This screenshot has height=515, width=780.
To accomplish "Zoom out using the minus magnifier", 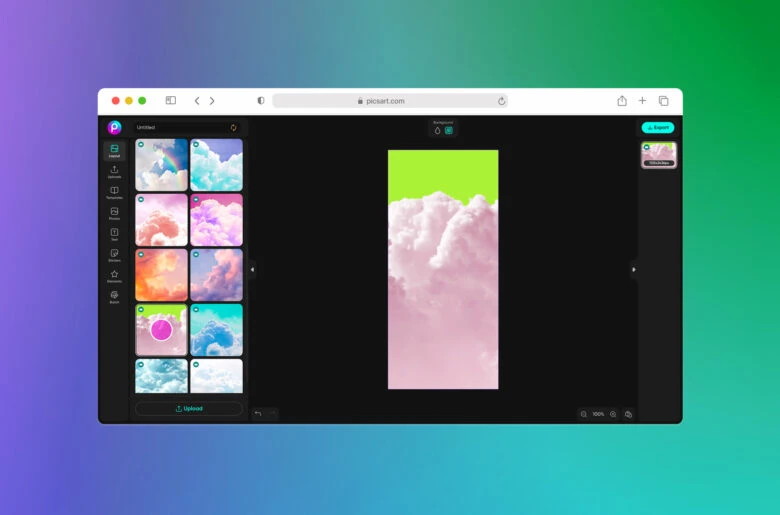I will (x=584, y=414).
